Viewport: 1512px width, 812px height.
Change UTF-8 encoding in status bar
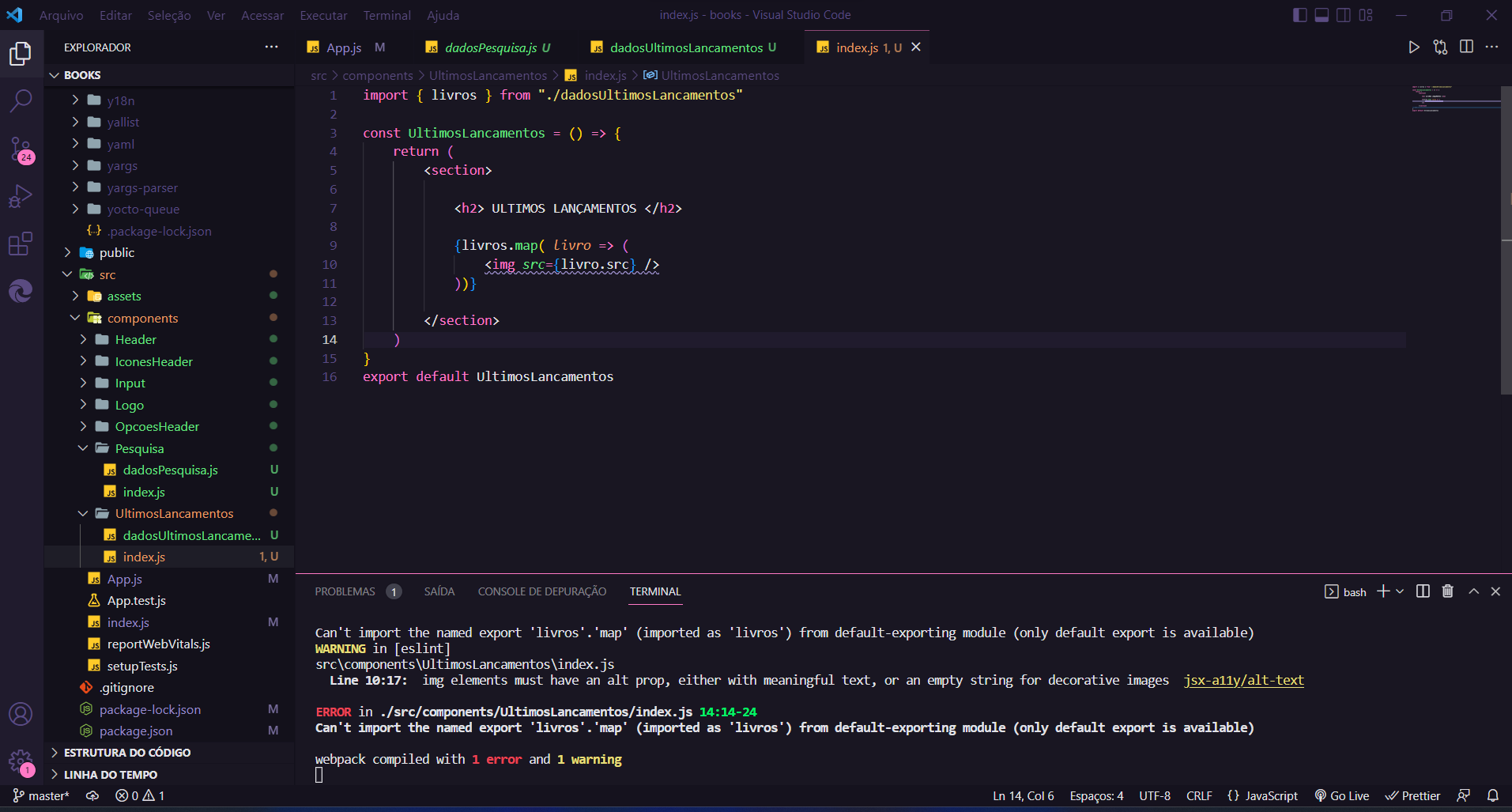click(x=1155, y=795)
